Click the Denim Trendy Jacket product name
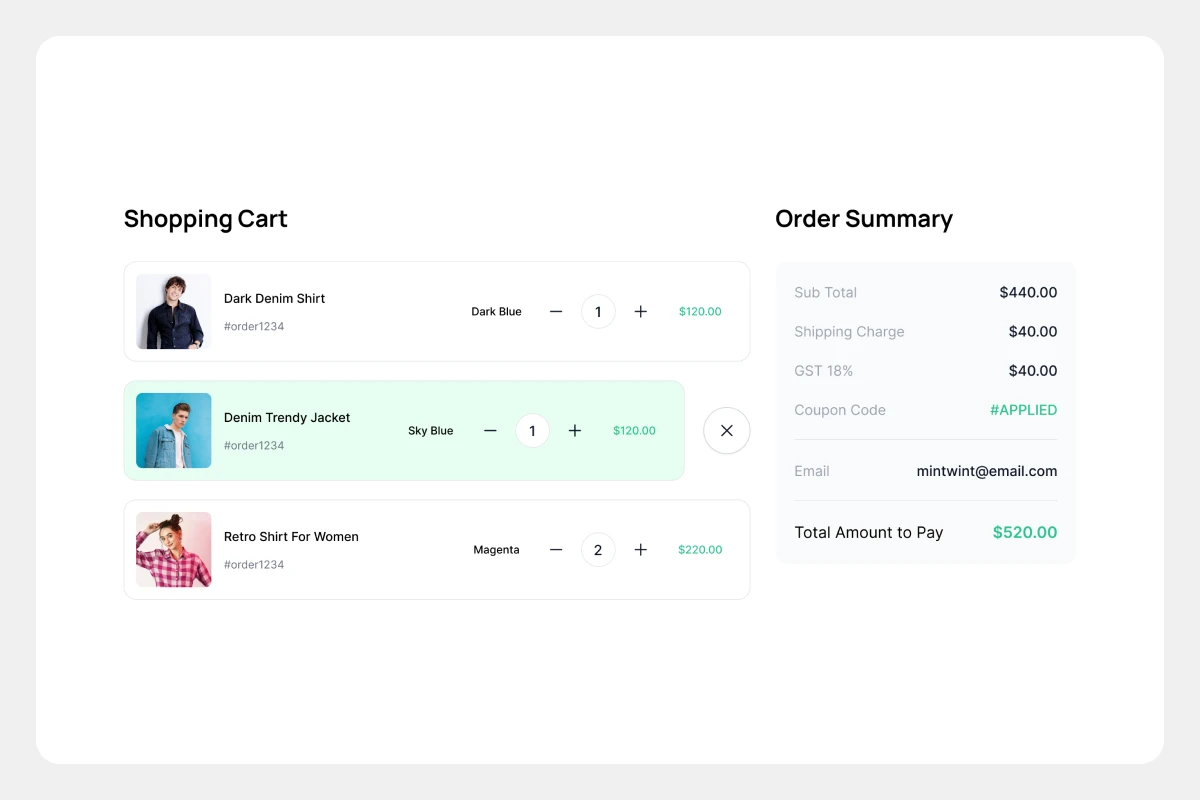 click(287, 418)
